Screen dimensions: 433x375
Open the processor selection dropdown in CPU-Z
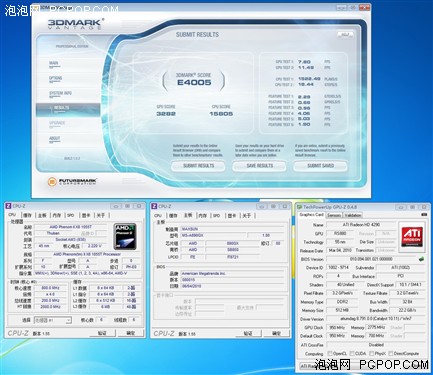pyautogui.click(x=53, y=320)
